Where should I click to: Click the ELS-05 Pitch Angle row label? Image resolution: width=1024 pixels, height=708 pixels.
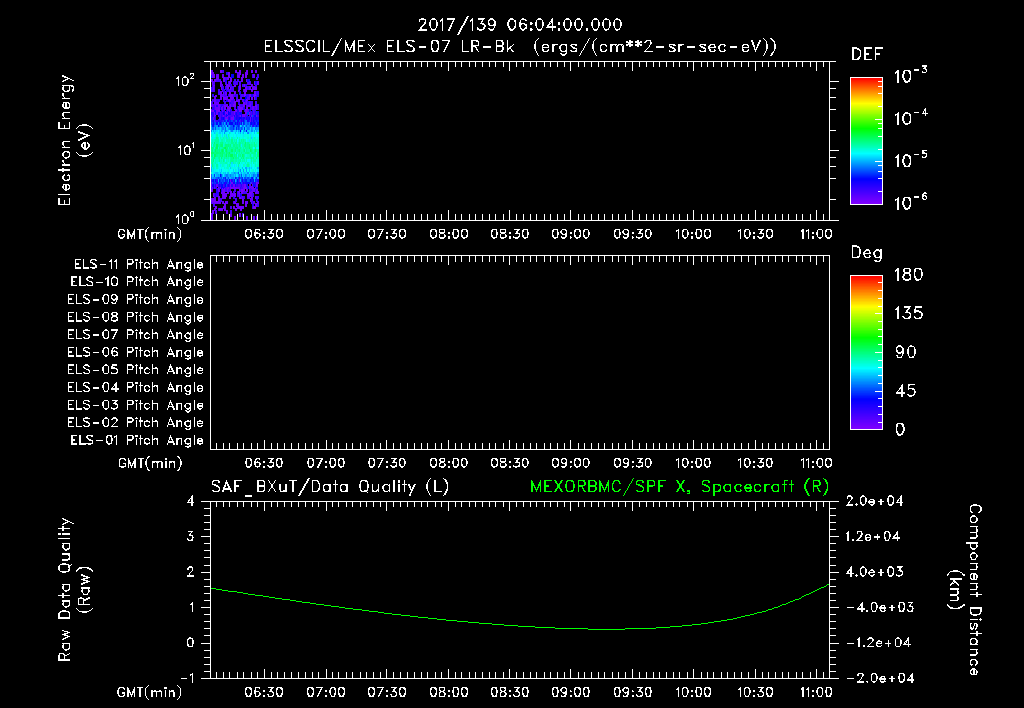pos(136,370)
